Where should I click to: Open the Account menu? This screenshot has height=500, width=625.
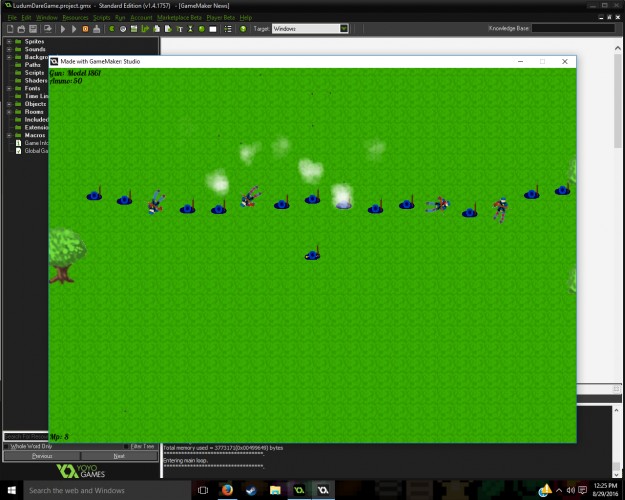click(x=141, y=18)
